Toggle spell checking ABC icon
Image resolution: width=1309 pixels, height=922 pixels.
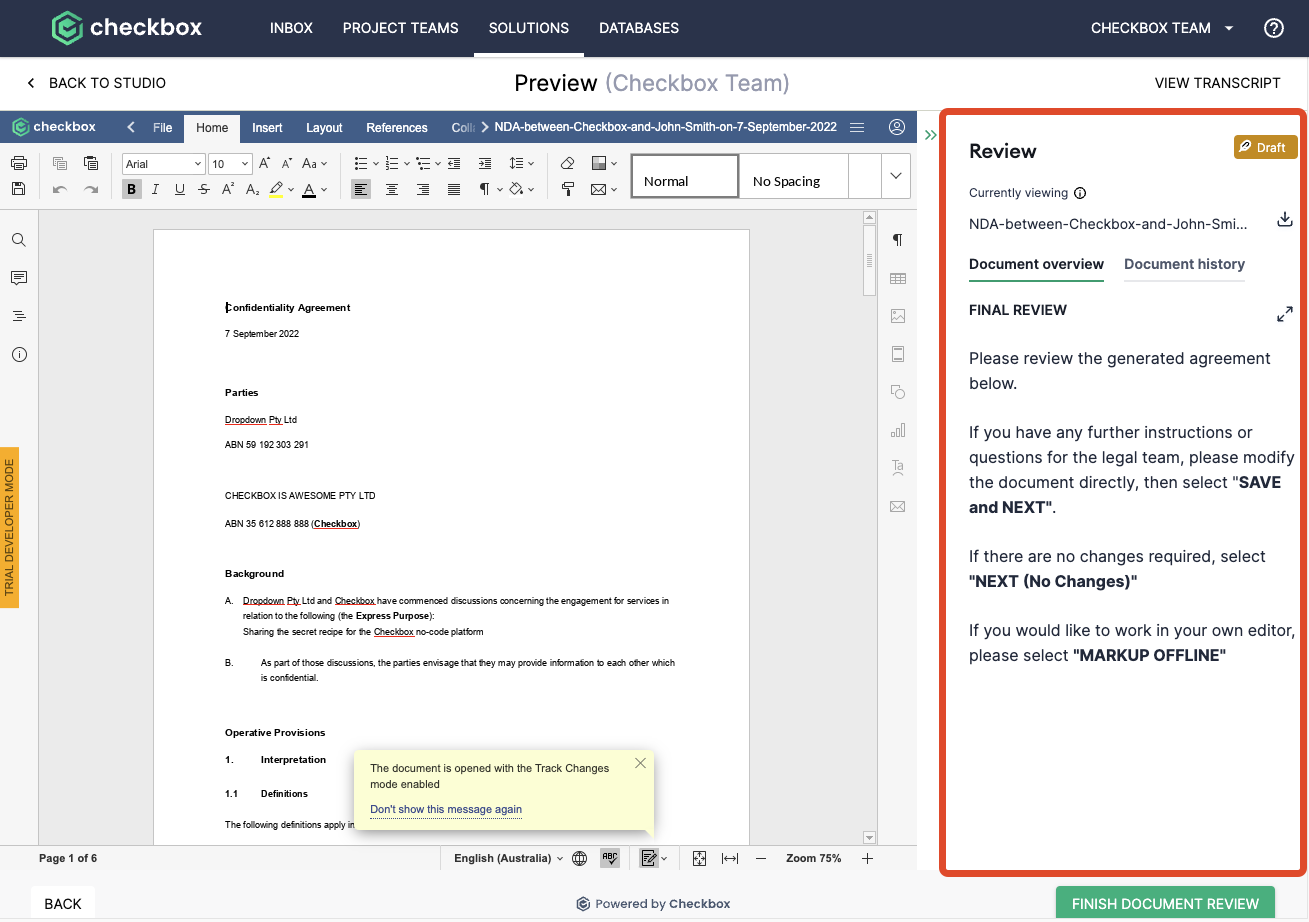pyautogui.click(x=609, y=858)
